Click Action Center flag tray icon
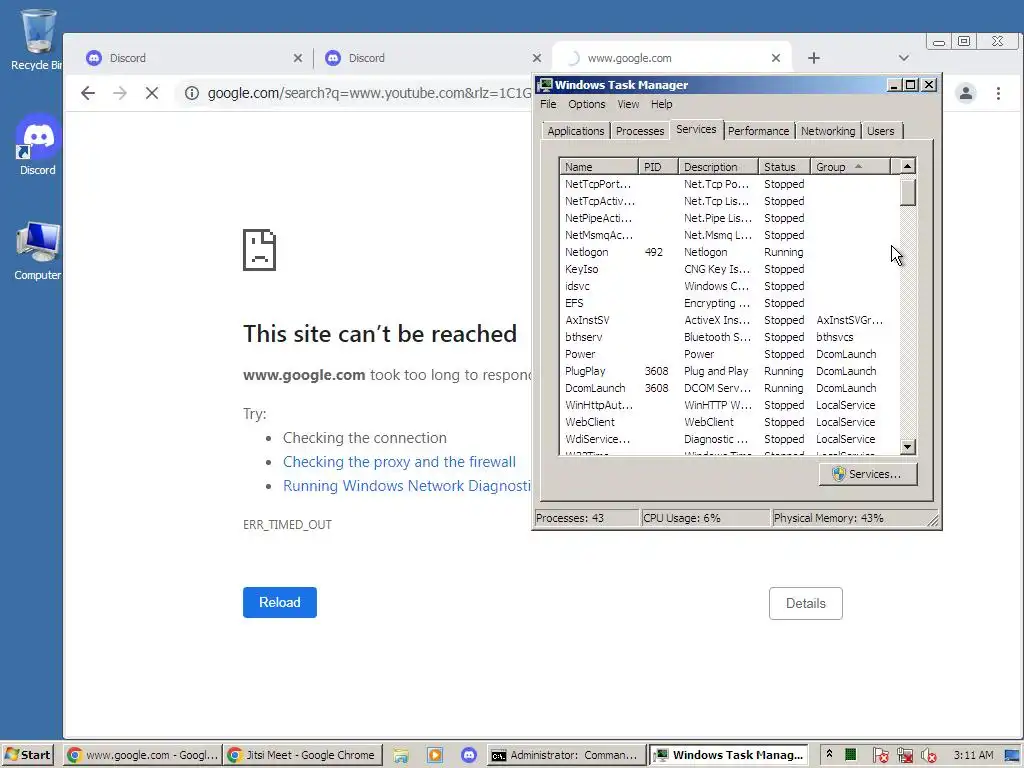Image resolution: width=1024 pixels, height=768 pixels. (880, 756)
